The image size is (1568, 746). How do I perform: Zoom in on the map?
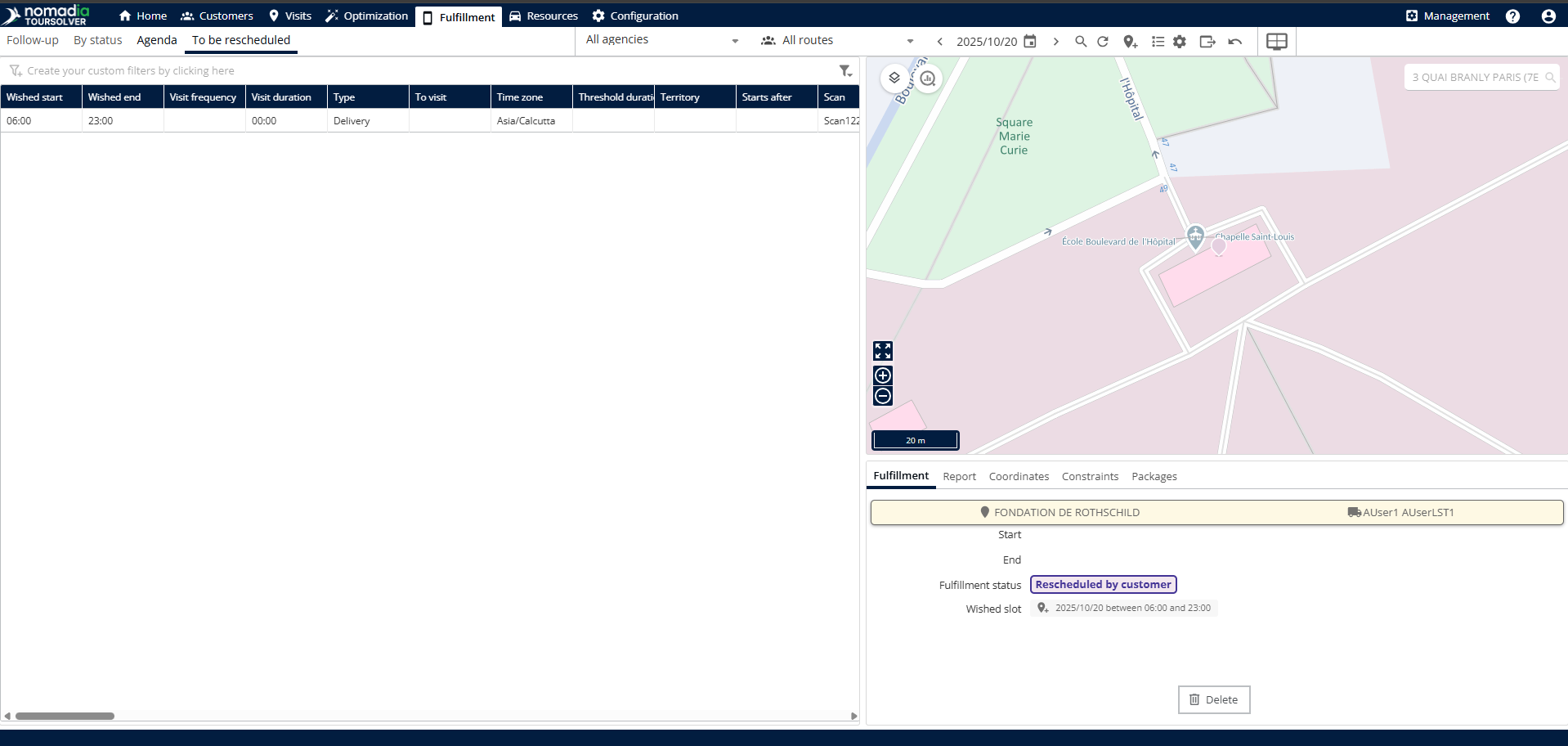click(883, 375)
